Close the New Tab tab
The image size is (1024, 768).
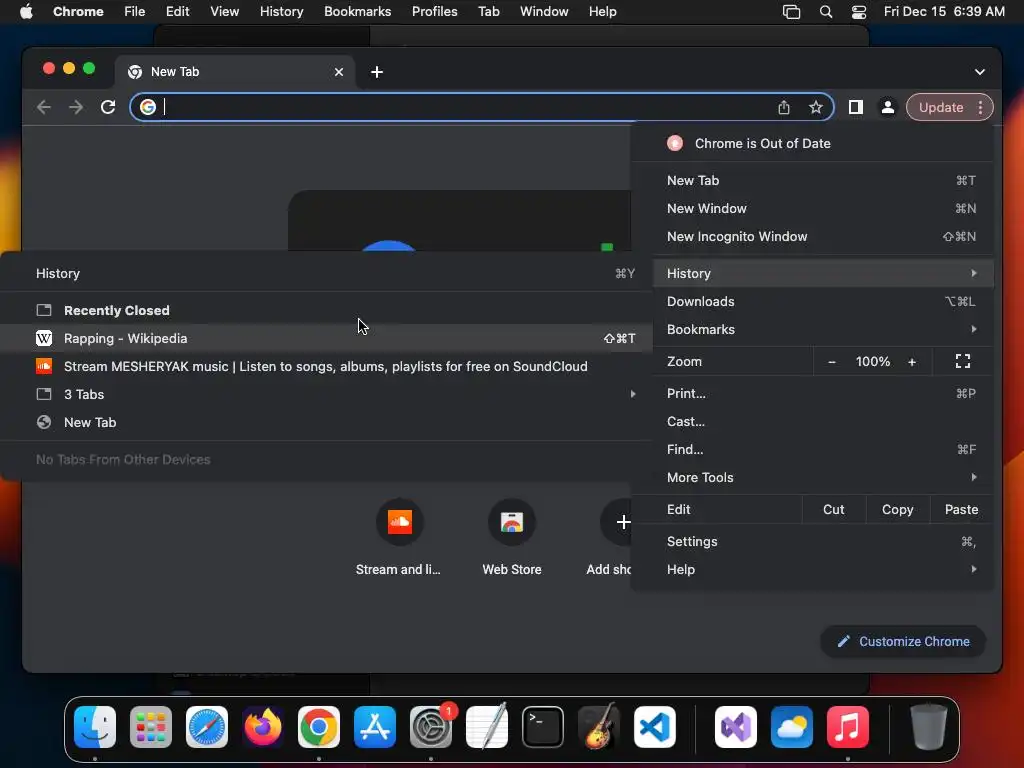coord(339,72)
